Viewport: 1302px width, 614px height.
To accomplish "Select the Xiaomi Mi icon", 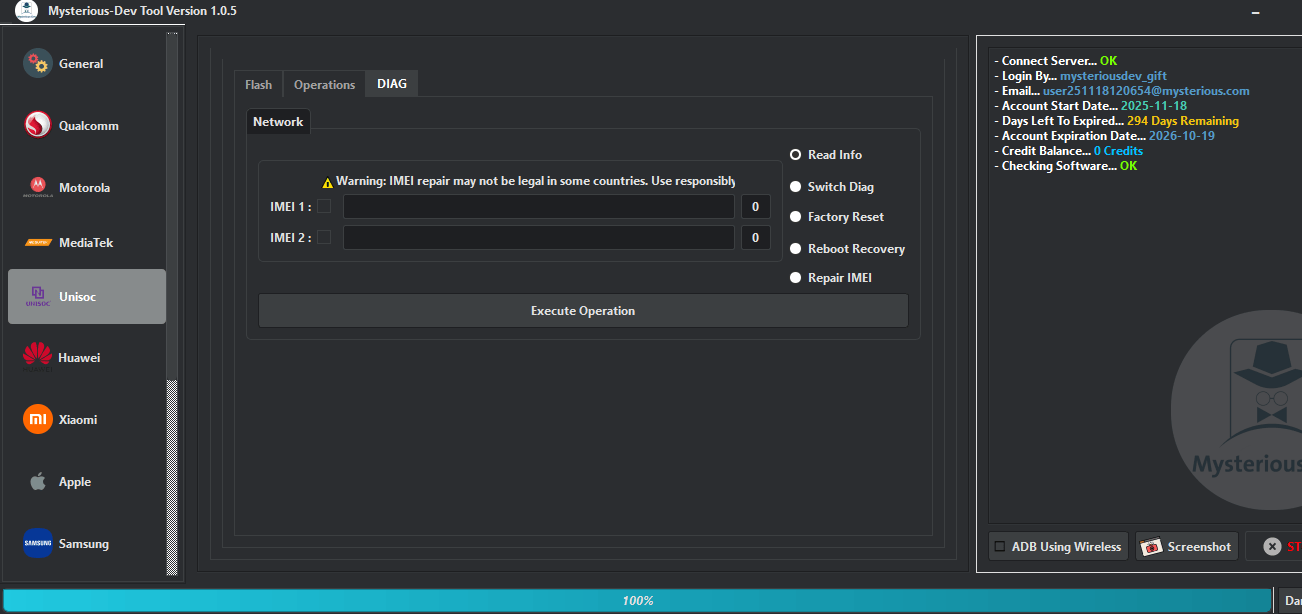I will [37, 419].
